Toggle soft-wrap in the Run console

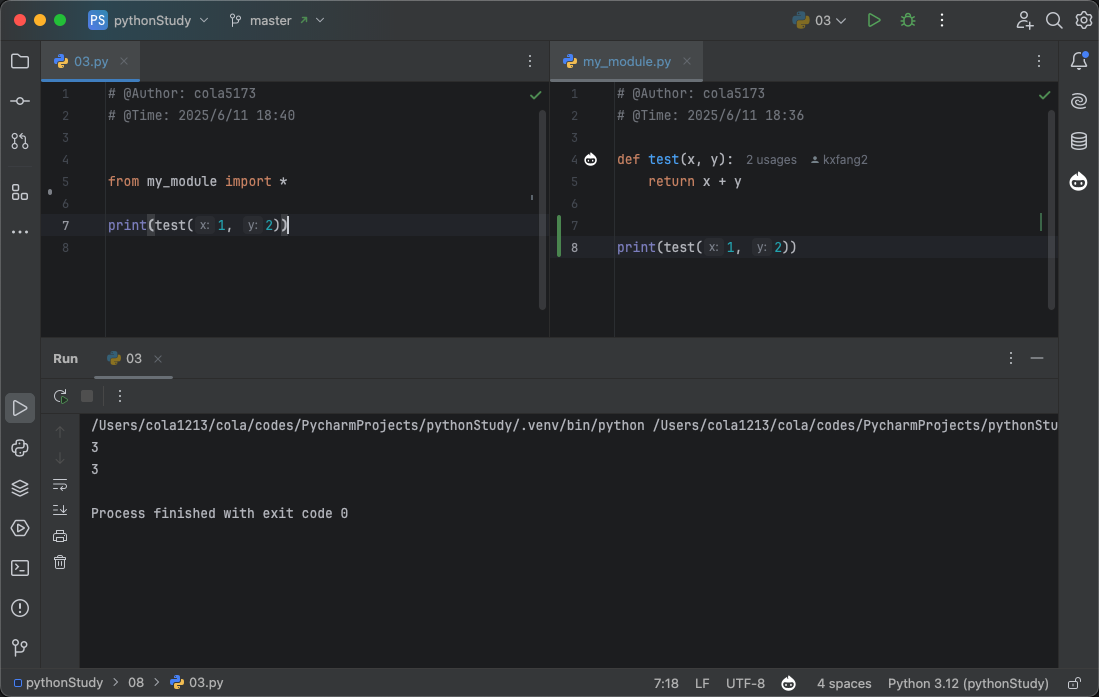pos(60,485)
